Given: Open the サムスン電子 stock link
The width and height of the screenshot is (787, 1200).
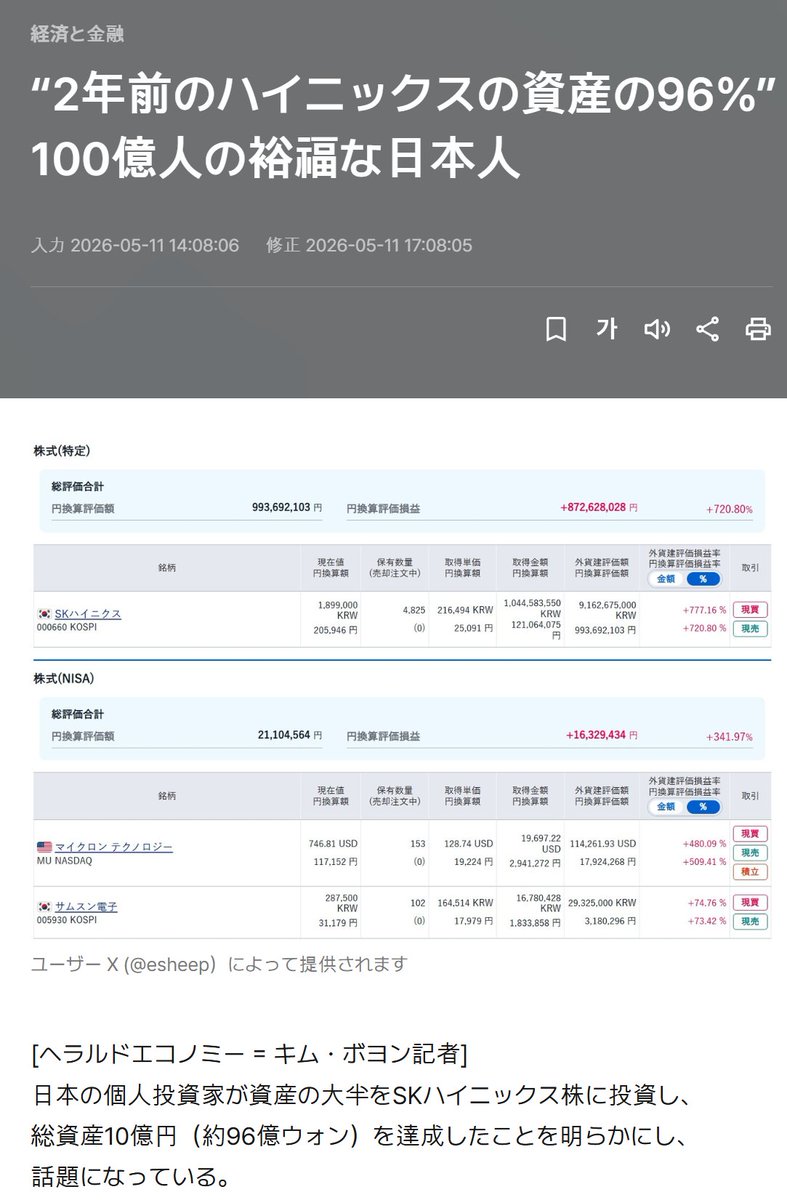Looking at the screenshot, I should 85,906.
